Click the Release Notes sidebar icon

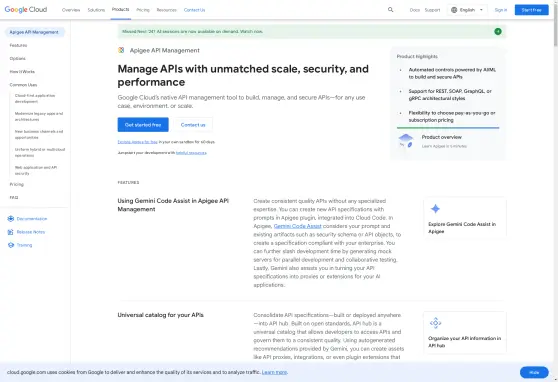(x=11, y=232)
